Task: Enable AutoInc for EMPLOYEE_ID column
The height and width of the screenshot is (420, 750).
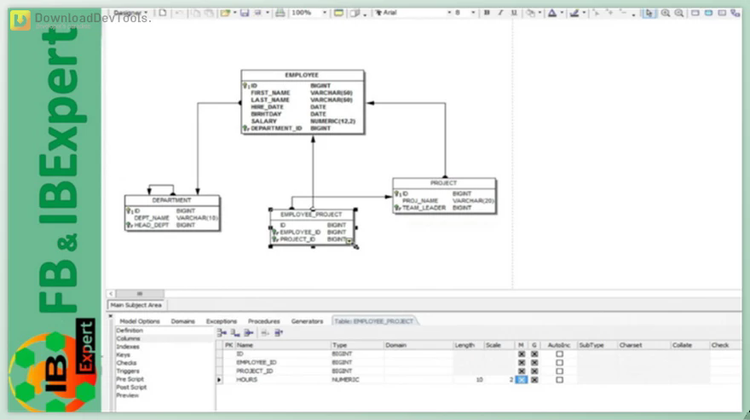Action: coord(559,363)
